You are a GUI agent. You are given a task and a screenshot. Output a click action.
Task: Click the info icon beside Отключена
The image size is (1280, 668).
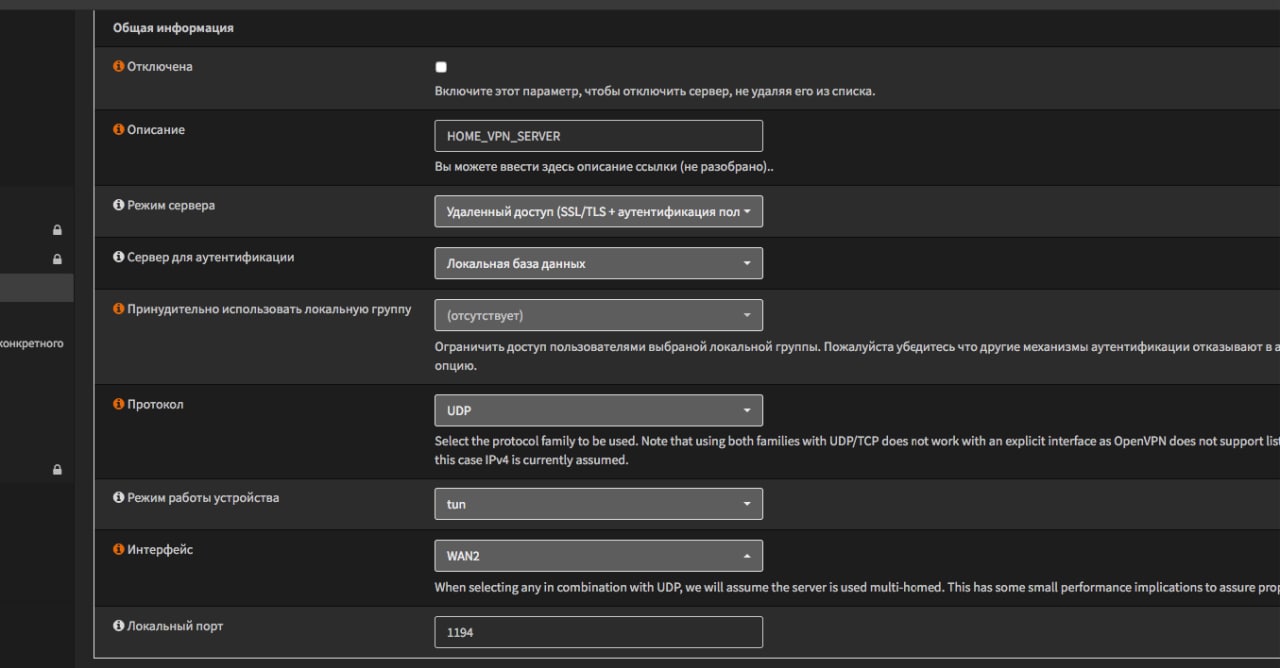(x=118, y=67)
